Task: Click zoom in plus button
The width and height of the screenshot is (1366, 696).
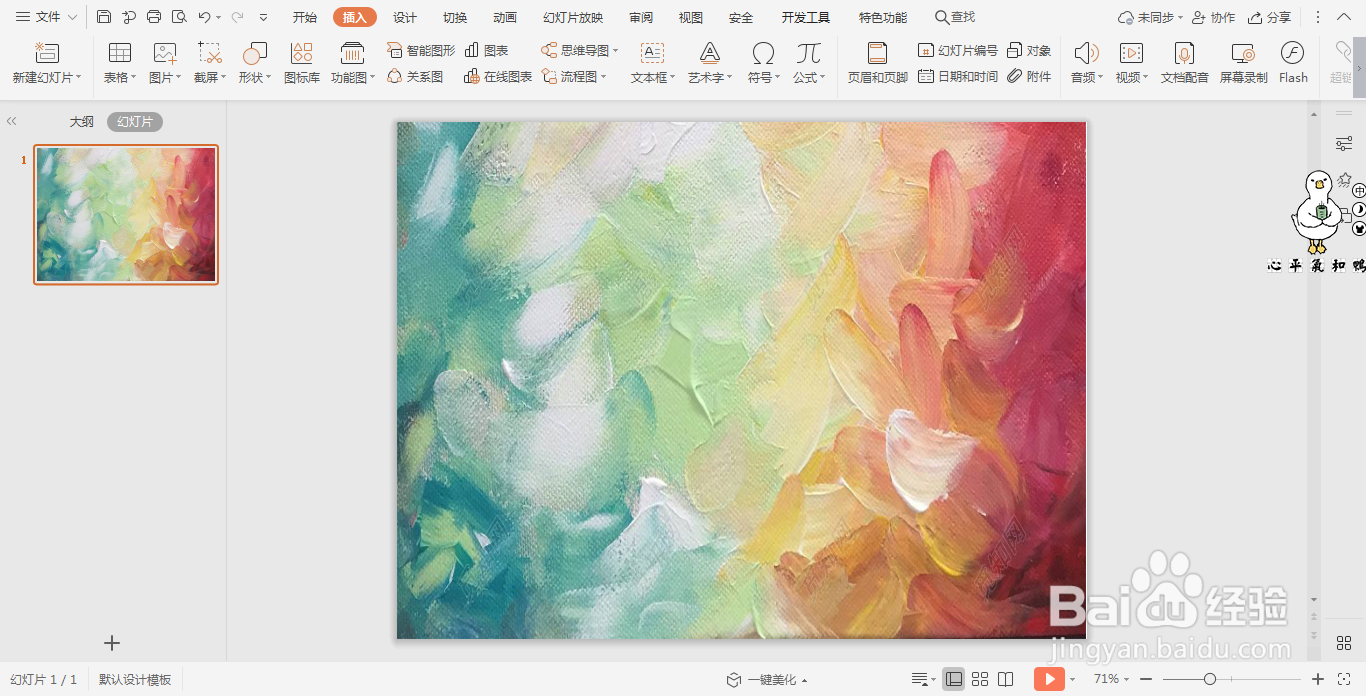Action: [1318, 679]
